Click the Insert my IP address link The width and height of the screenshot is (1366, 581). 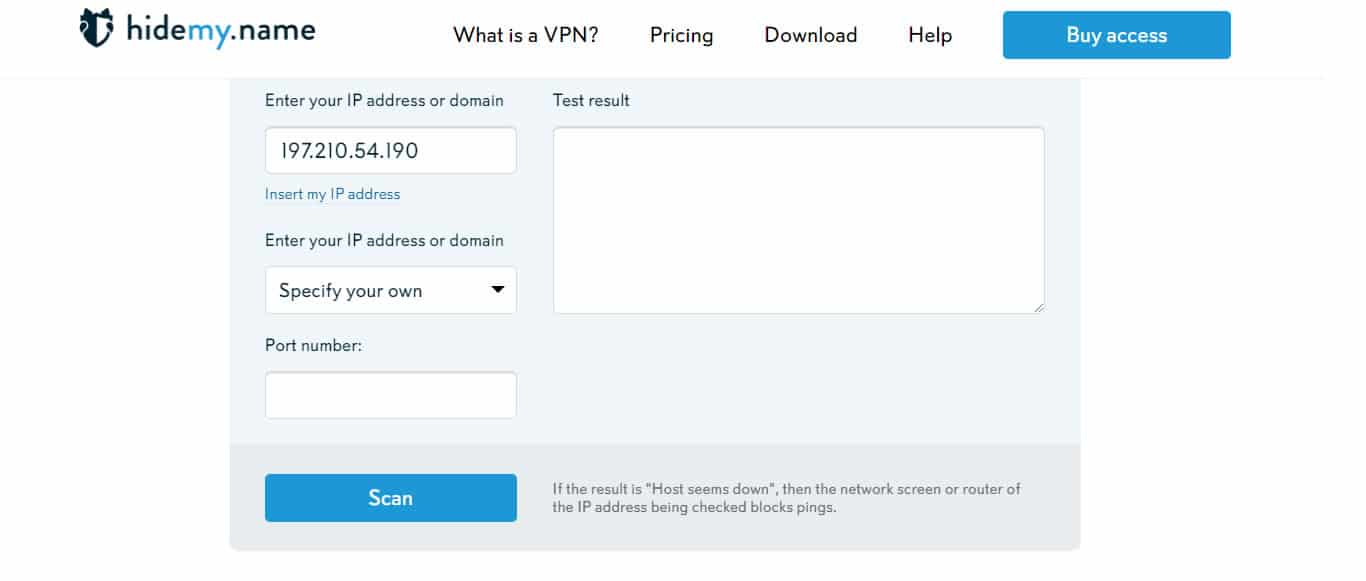(x=332, y=194)
